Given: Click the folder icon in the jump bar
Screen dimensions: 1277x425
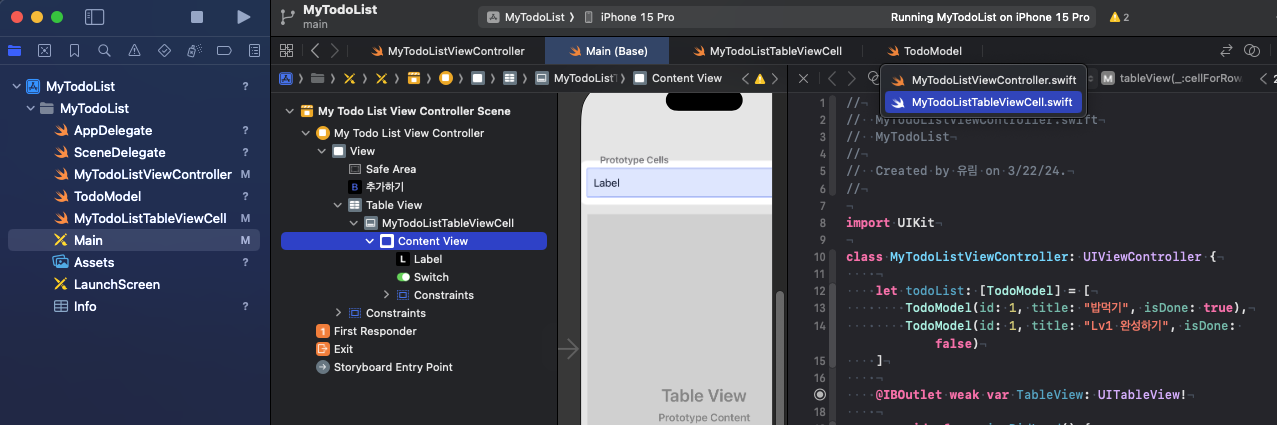Looking at the screenshot, I should [317, 78].
